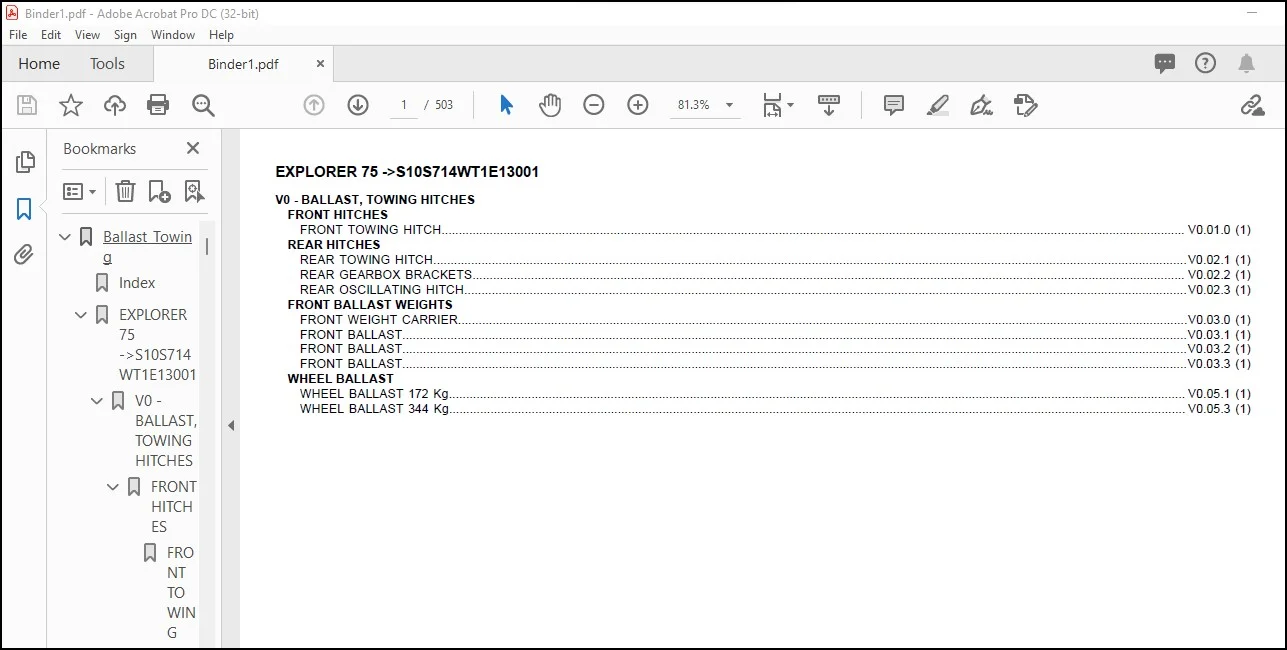Click REAR OSCILLATING HITCH index line

click(774, 289)
